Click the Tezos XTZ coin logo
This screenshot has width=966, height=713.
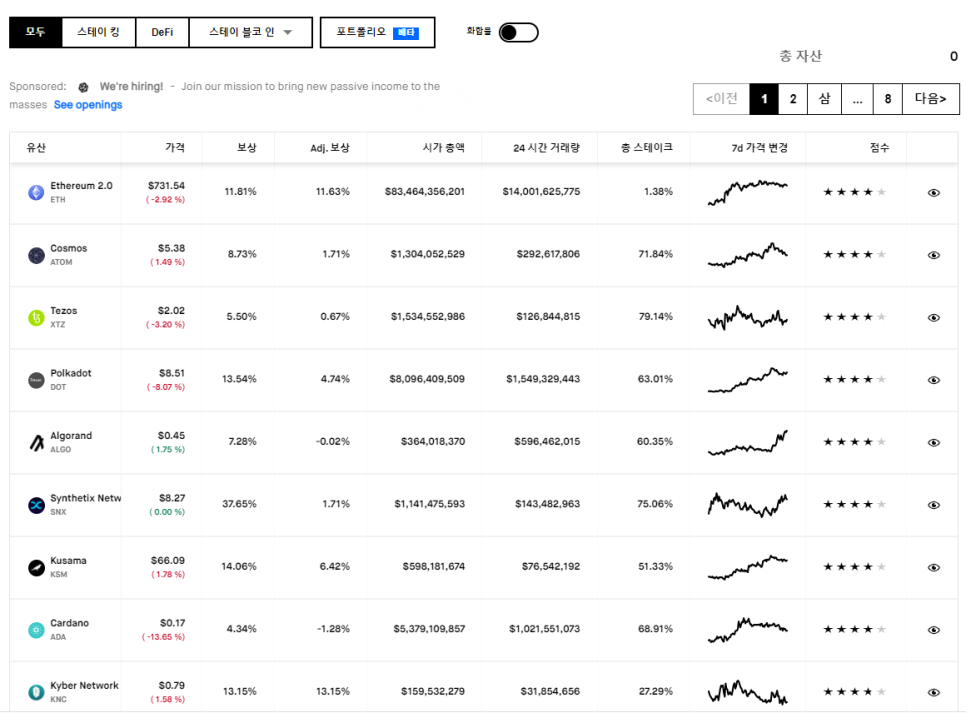(x=36, y=317)
